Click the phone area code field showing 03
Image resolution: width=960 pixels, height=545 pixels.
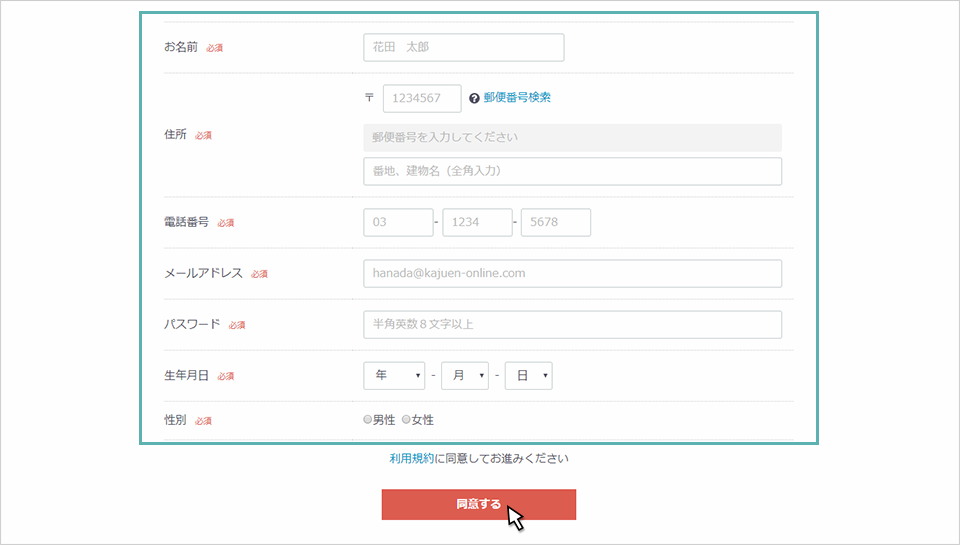[x=397, y=222]
